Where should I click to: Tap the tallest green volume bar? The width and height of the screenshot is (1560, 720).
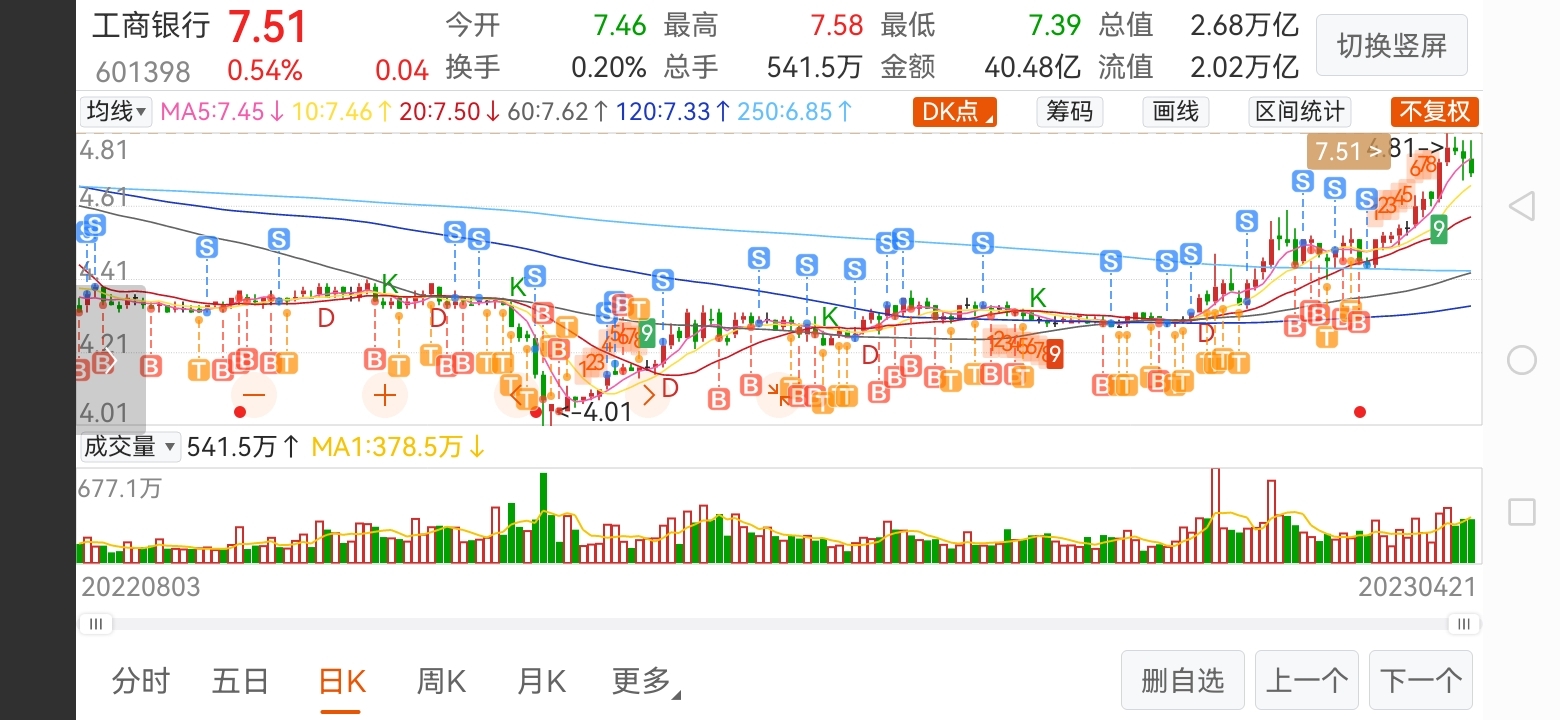(543, 518)
